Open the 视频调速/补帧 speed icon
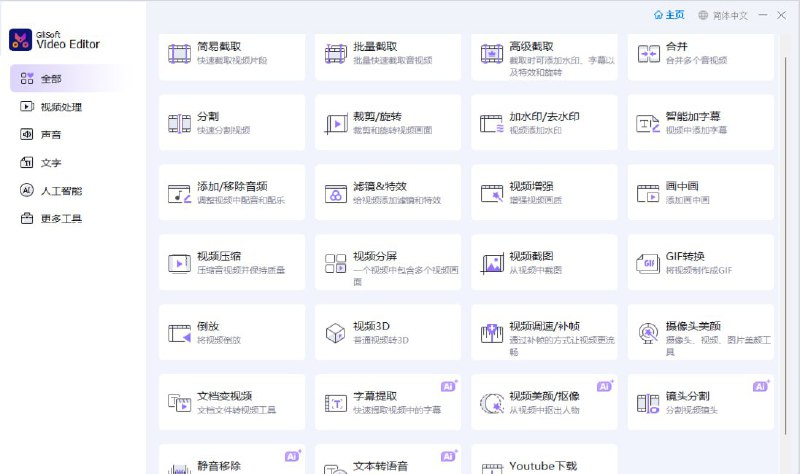 [x=492, y=334]
